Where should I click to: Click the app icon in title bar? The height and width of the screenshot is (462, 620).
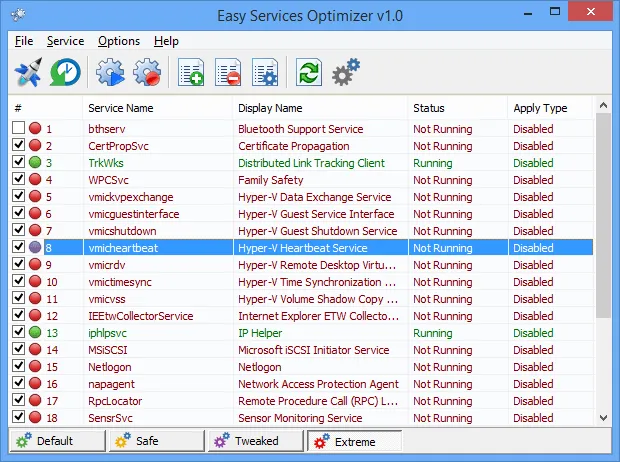[18, 15]
